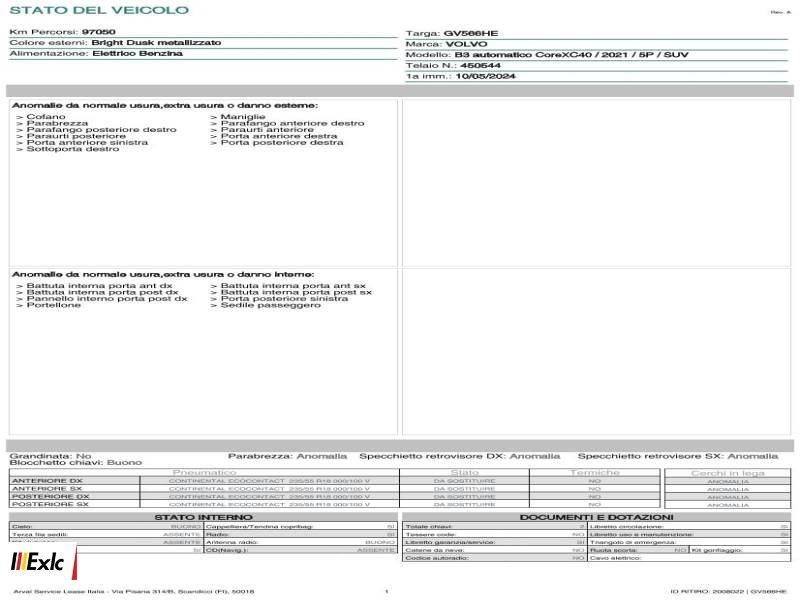Click the 'DOCUMENTI E DOTAZIONI' section header
Image resolution: width=800 pixels, height=600 pixels.
(596, 517)
